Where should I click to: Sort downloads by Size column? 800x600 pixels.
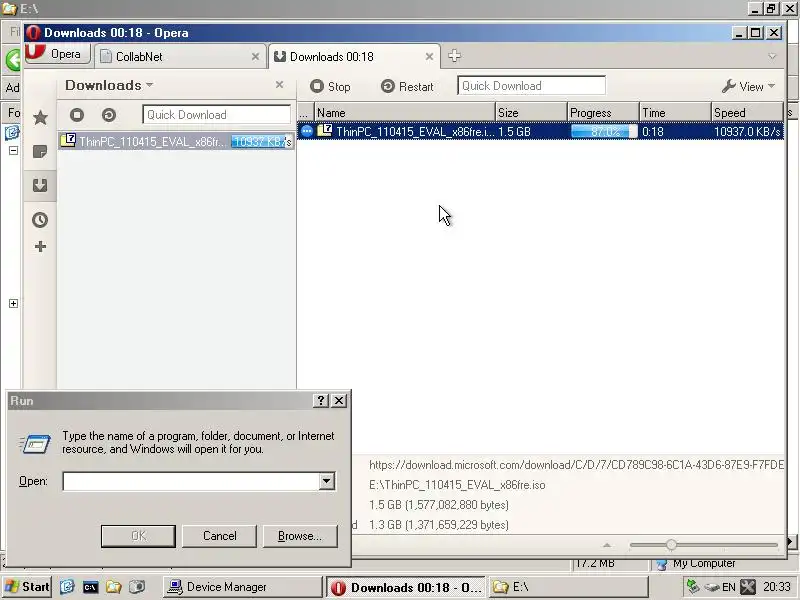[531, 113]
